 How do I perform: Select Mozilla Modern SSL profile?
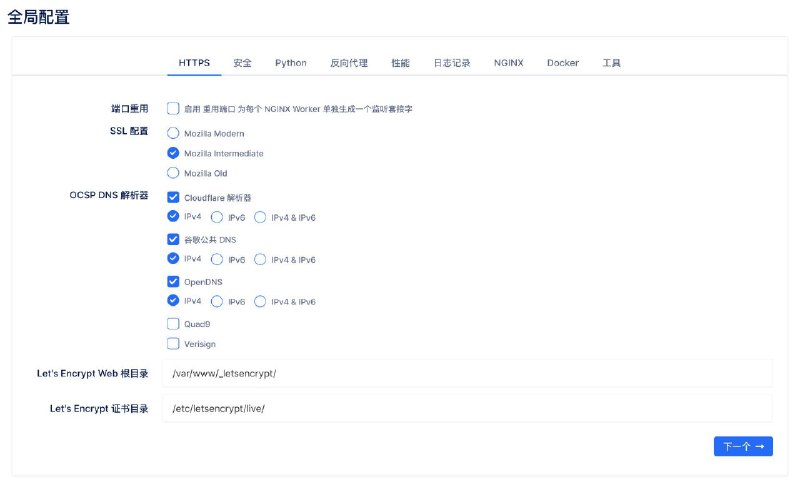pyautogui.click(x=173, y=133)
